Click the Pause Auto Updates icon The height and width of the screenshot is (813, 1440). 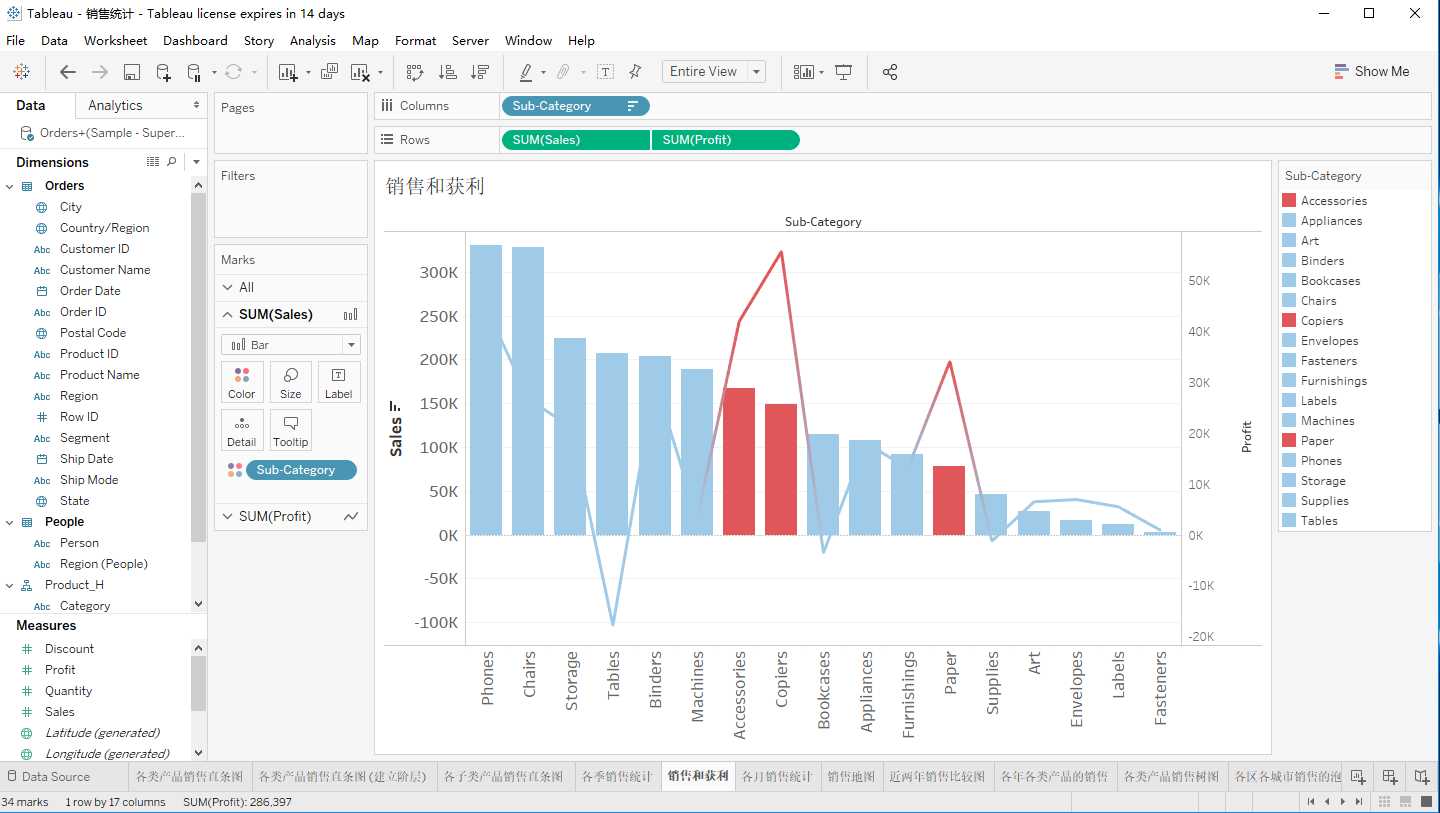195,72
